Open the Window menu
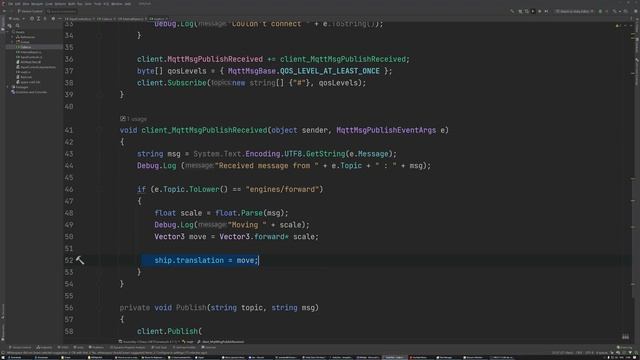This screenshot has height=360, width=640. 116,4
